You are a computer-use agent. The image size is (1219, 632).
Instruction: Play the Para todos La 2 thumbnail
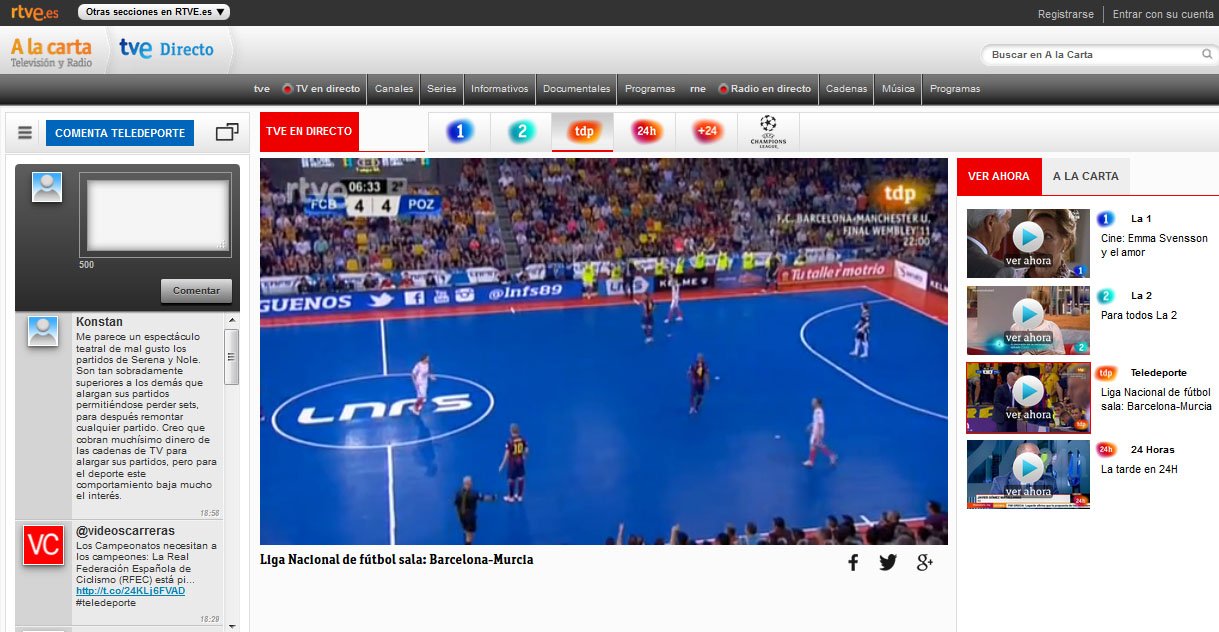pyautogui.click(x=1028, y=320)
